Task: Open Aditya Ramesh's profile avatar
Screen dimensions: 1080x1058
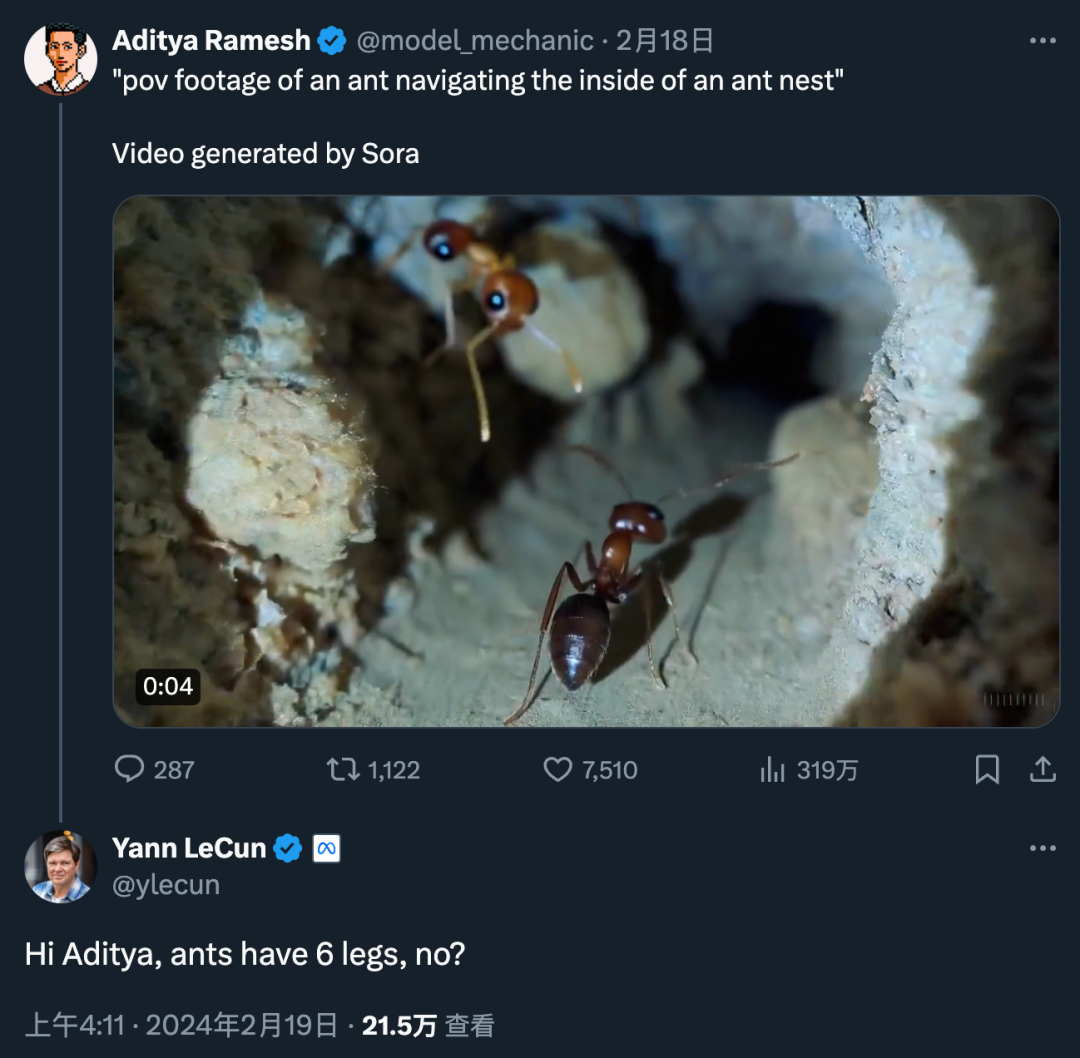Action: pyautogui.click(x=61, y=58)
